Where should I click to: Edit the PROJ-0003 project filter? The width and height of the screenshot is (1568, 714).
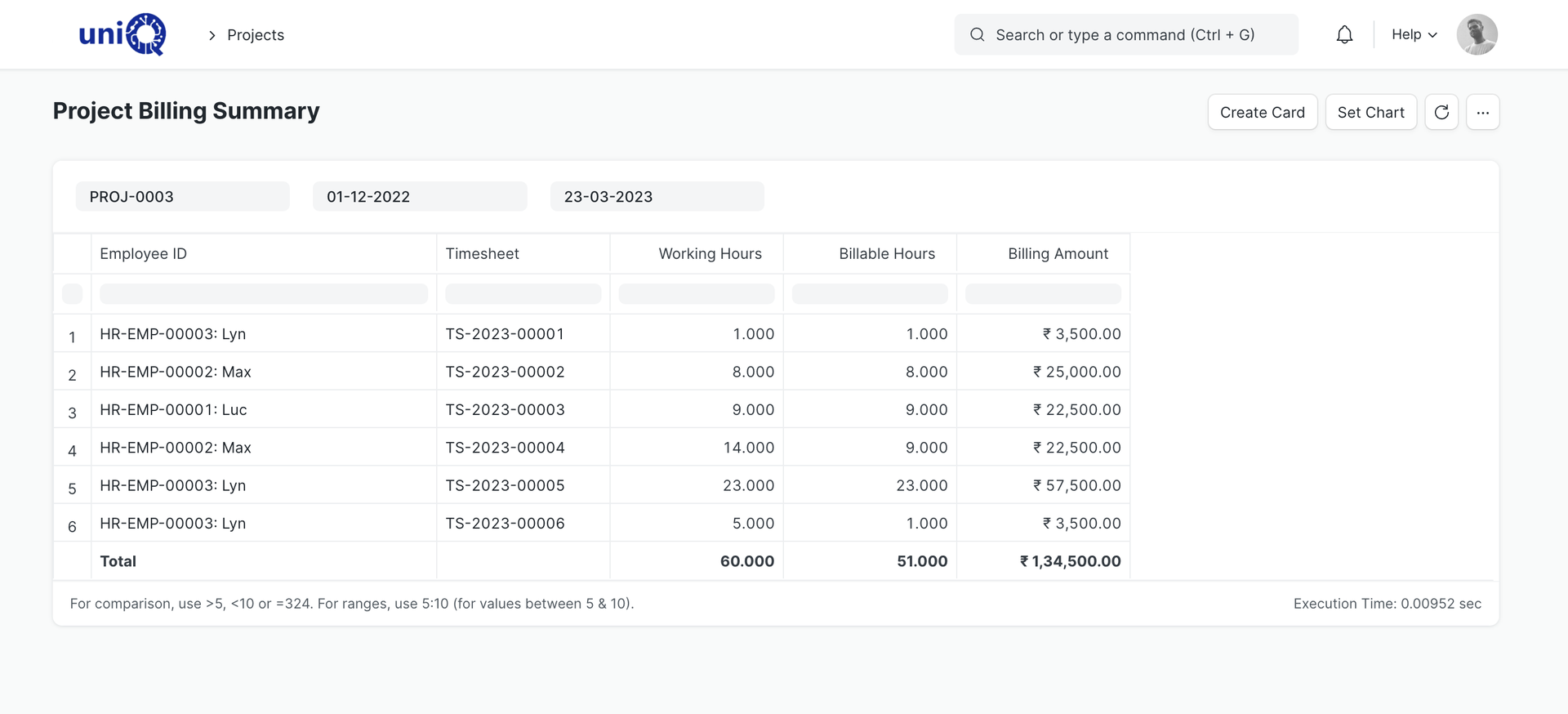[183, 196]
